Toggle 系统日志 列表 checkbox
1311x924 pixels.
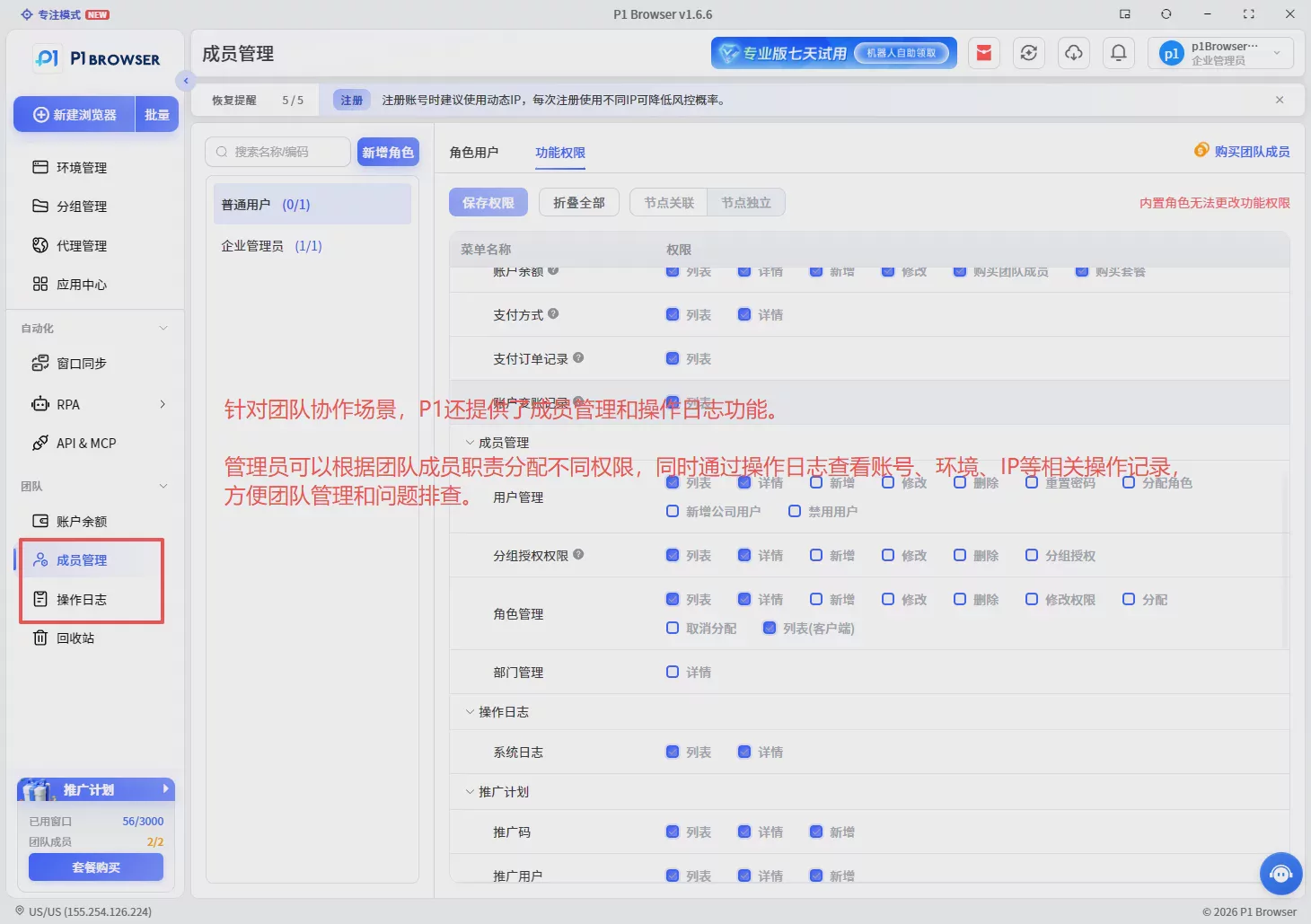673,752
